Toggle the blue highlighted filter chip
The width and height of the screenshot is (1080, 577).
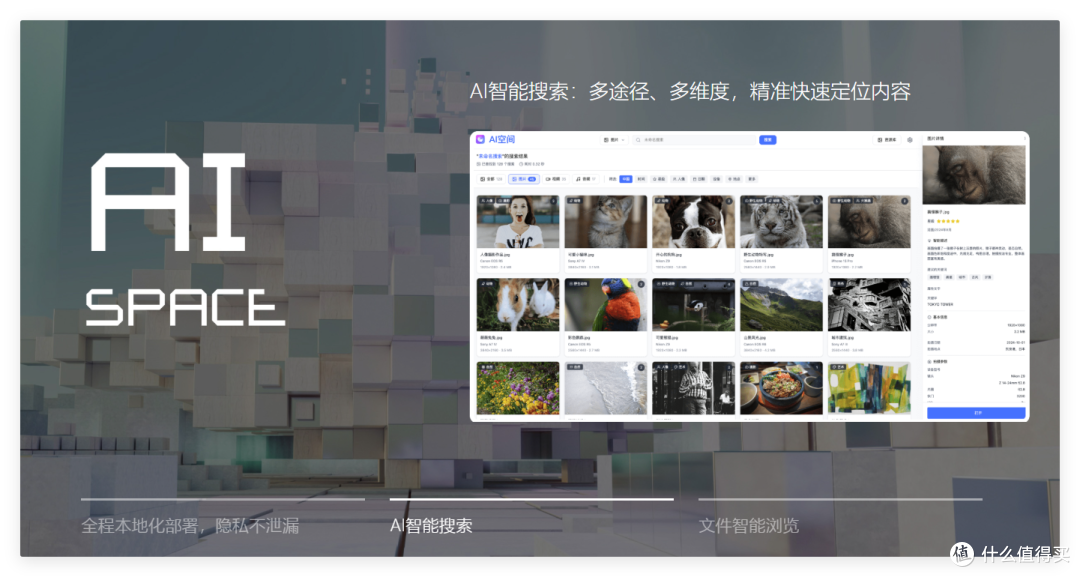coord(625,179)
